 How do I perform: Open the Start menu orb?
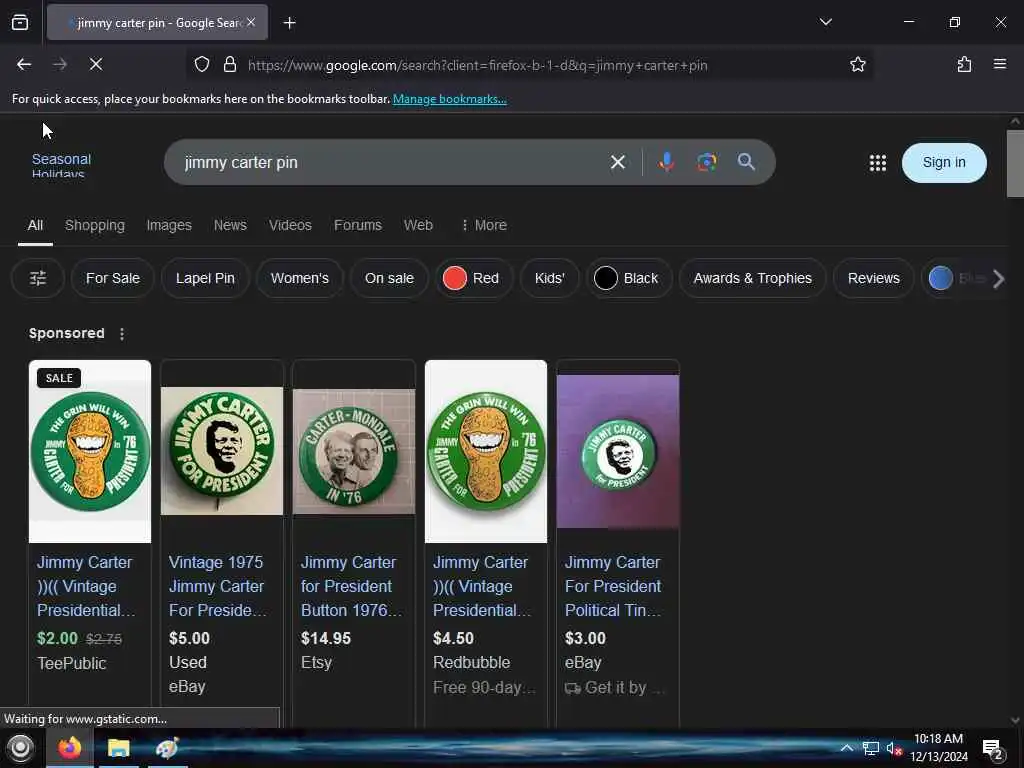(20, 748)
